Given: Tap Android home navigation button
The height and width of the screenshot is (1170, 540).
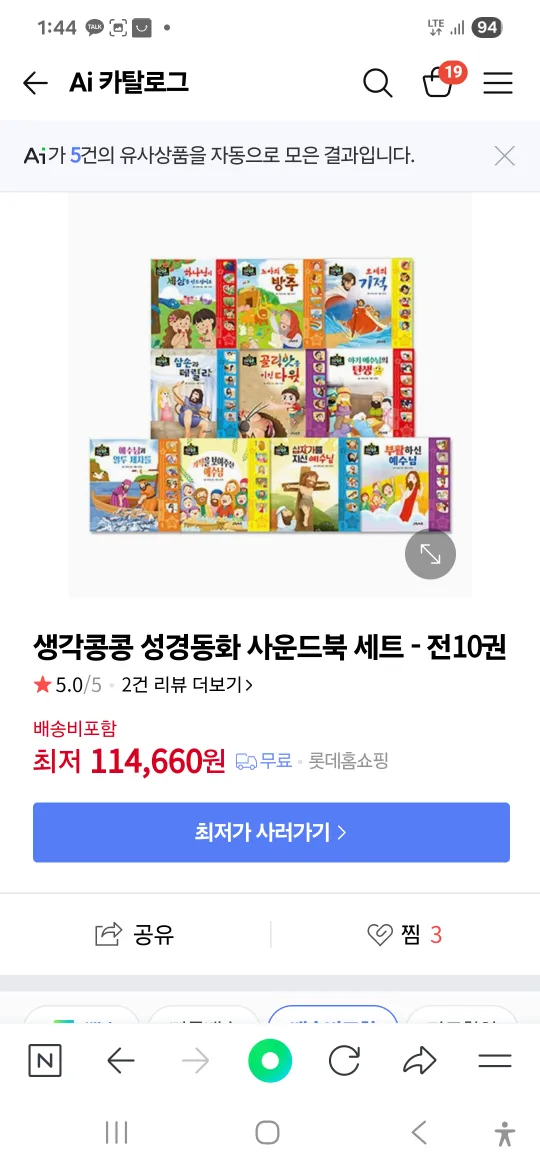Looking at the screenshot, I should pyautogui.click(x=268, y=1132).
